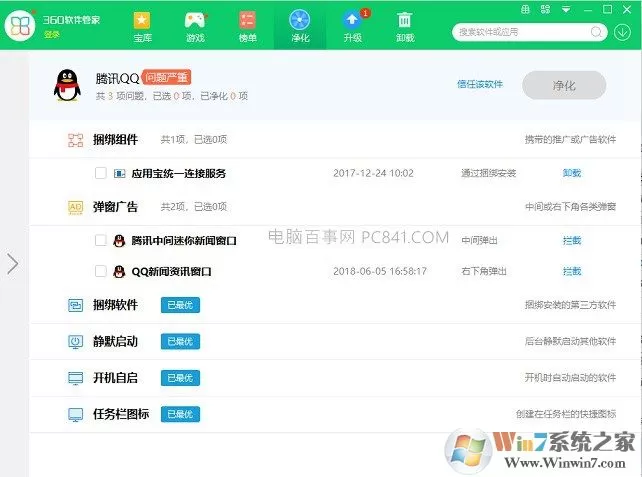Click the penguin icon beside 腾讯中间迷你新闻窗口
This screenshot has height=477, width=642.
(x=119, y=240)
